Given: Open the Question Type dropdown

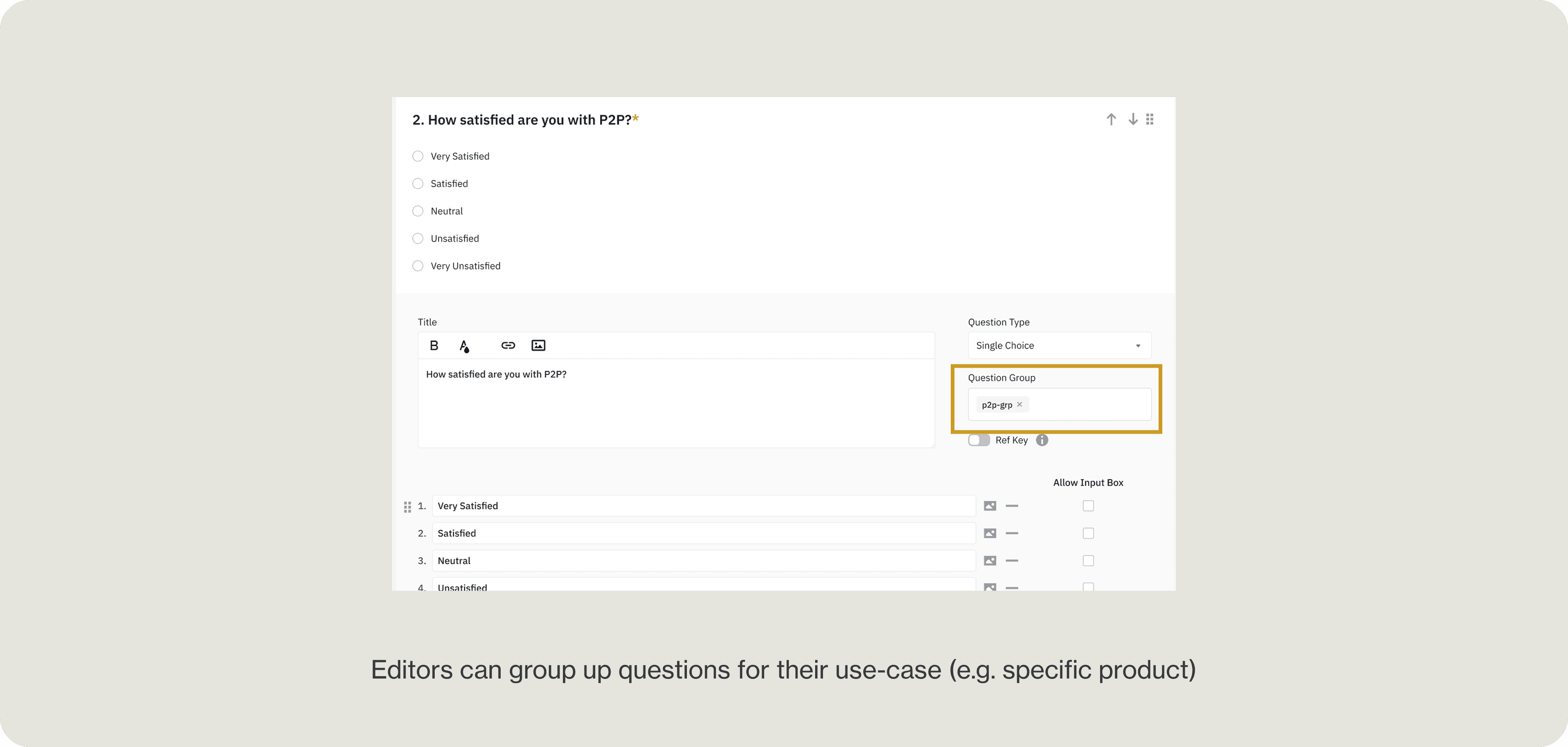Looking at the screenshot, I should (x=1059, y=346).
